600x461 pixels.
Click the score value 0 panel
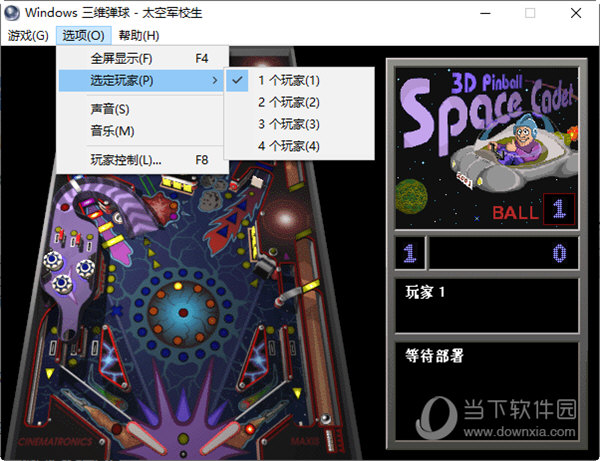(503, 253)
